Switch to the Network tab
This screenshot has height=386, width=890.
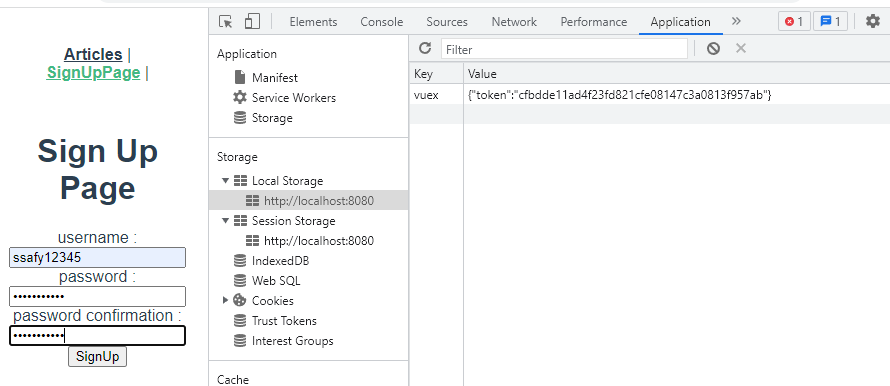coord(514,22)
